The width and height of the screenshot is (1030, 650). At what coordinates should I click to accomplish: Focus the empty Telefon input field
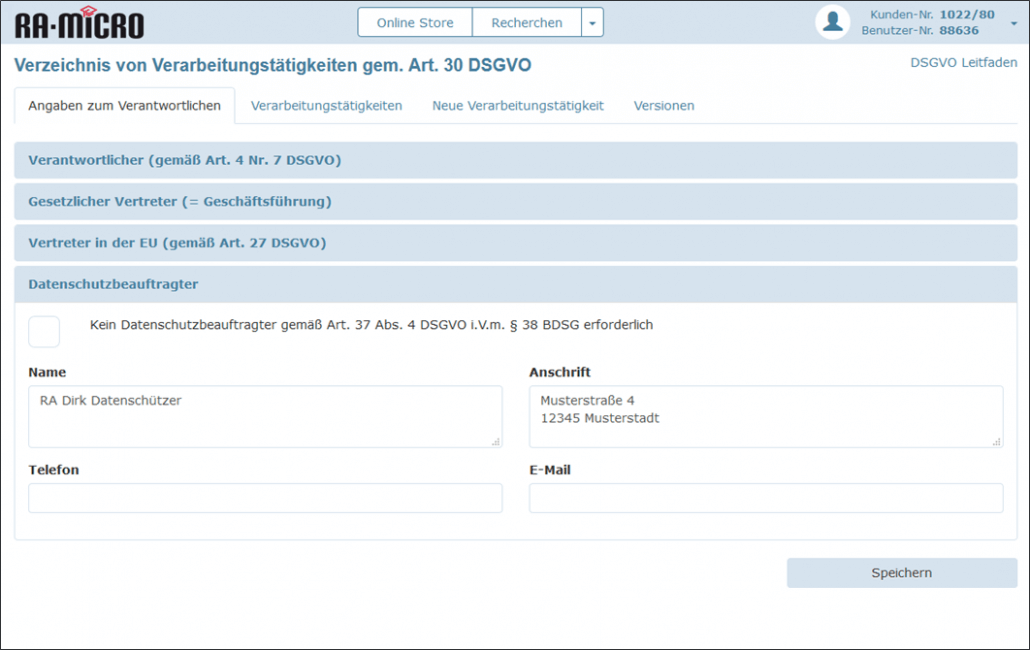pos(265,498)
